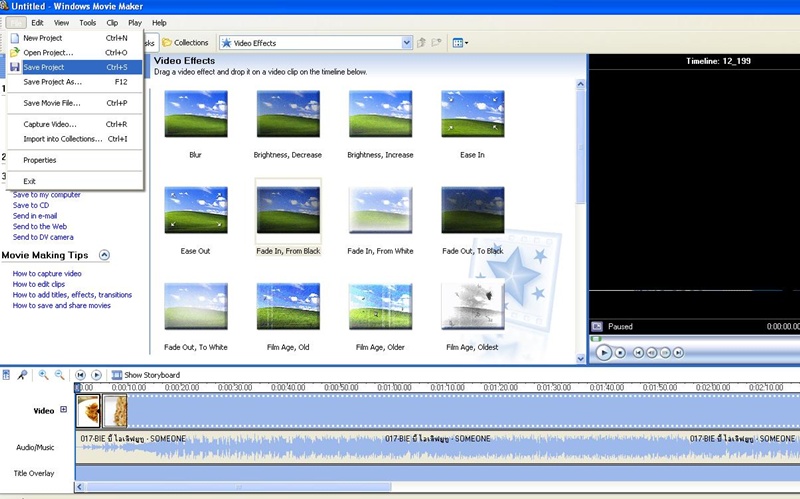This screenshot has width=800, height=499.
Task: Open How to save and share movies
Action: click(x=61, y=306)
